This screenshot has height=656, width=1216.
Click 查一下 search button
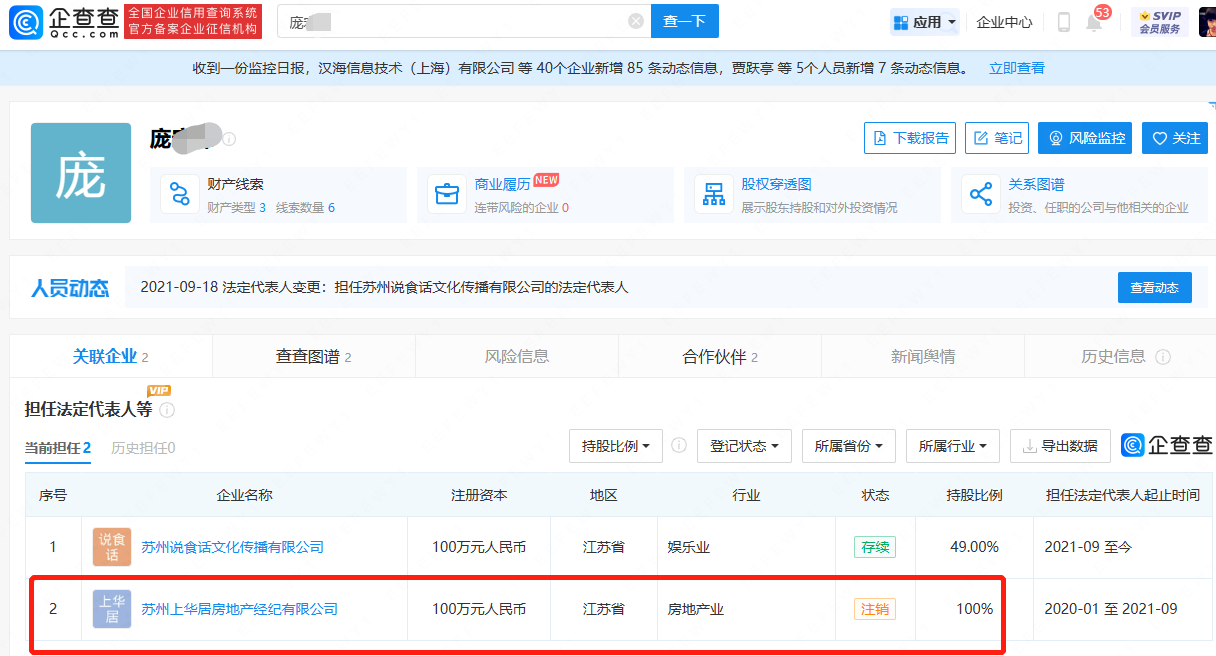[685, 21]
